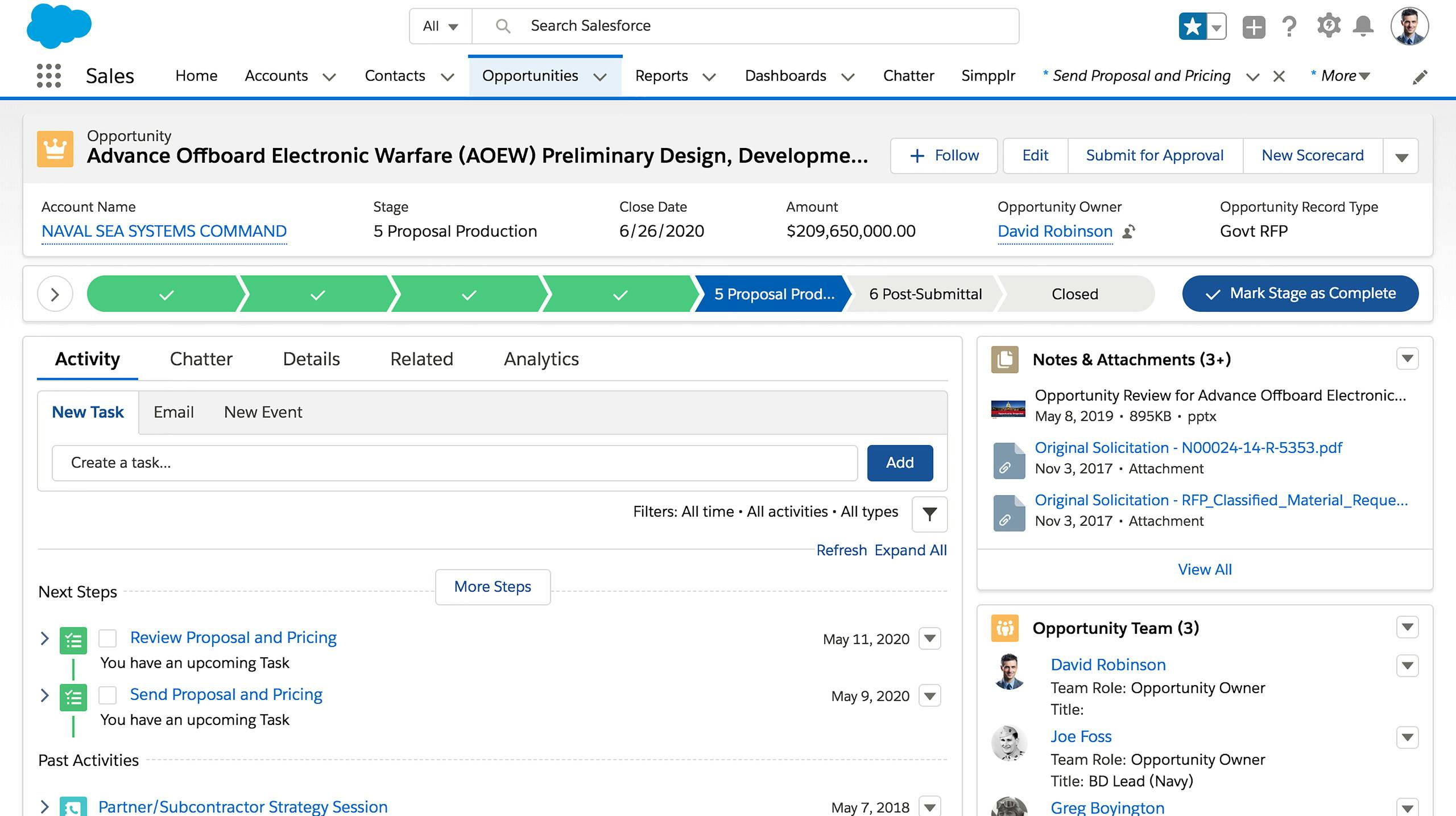Open the Help question mark icon

(1289, 26)
